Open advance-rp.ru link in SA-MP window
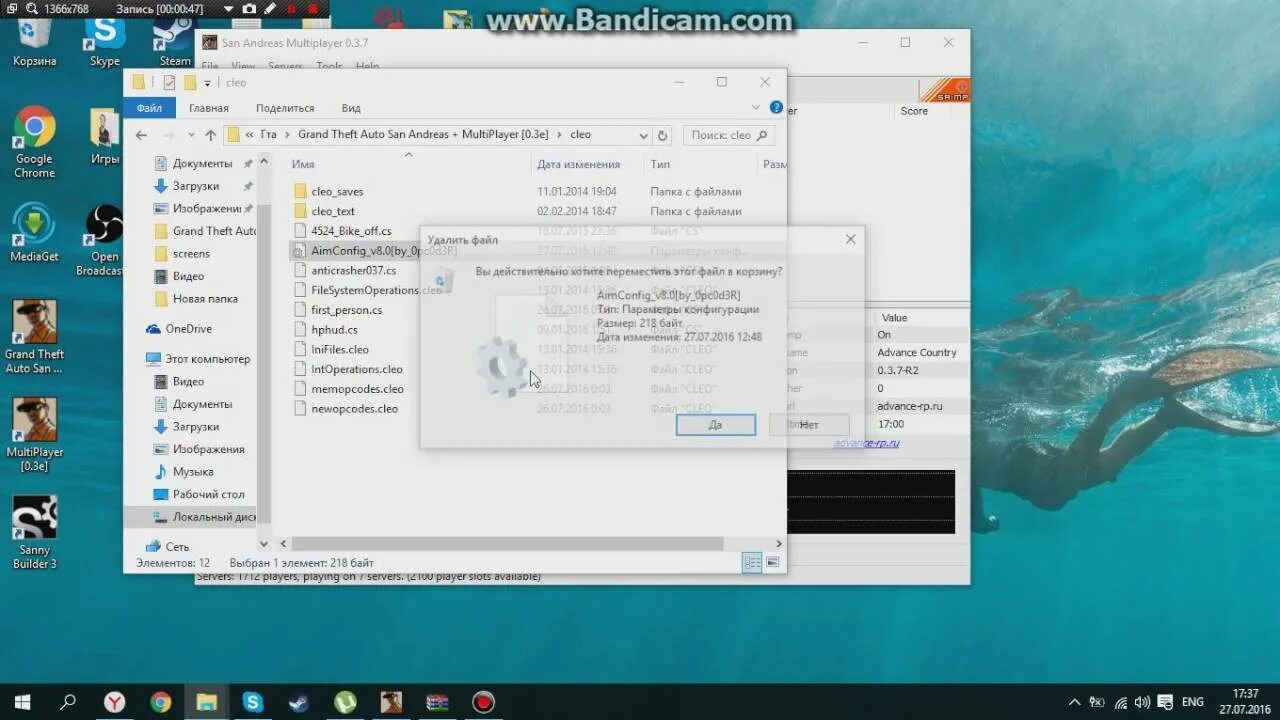 click(866, 443)
